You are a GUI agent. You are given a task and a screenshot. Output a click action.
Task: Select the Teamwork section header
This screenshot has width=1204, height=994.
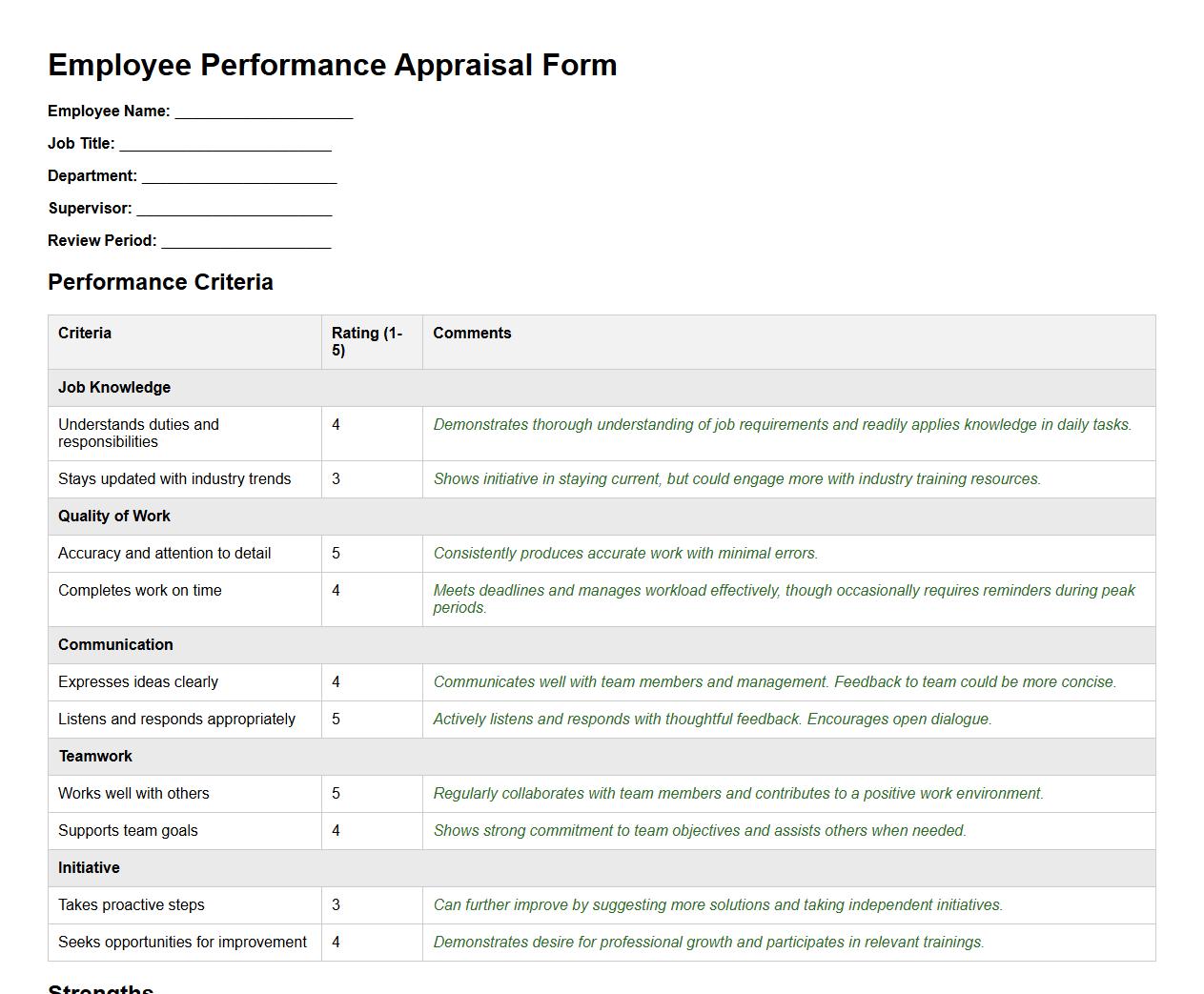click(95, 756)
